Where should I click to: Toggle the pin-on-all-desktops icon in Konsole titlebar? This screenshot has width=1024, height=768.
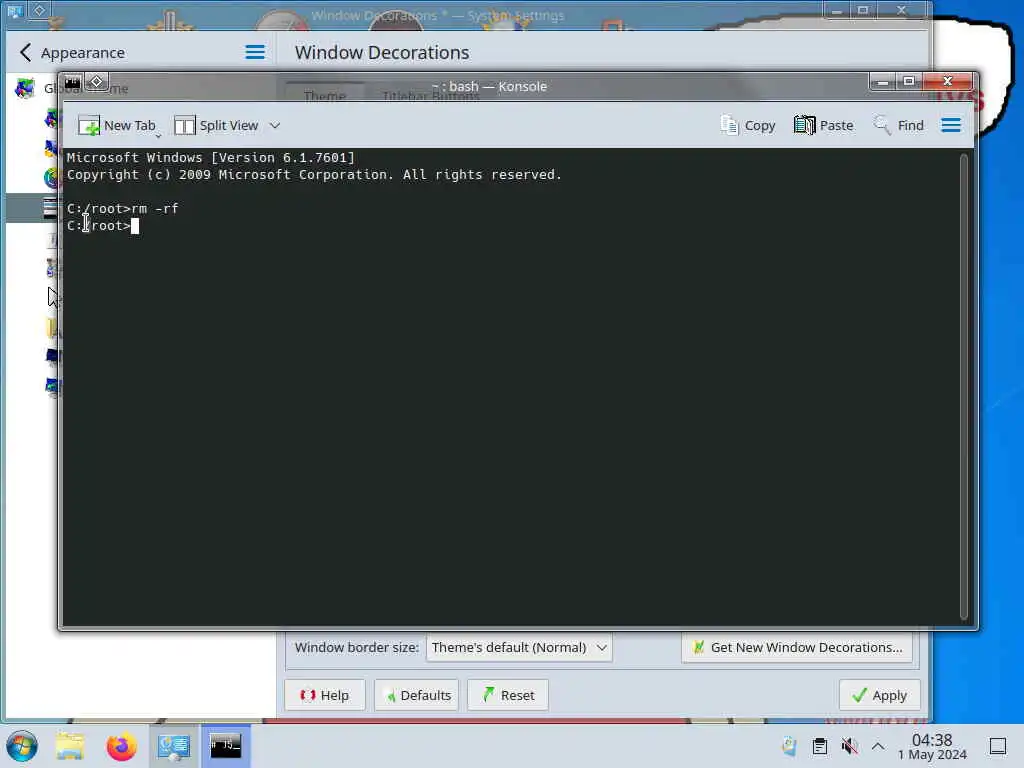97,82
